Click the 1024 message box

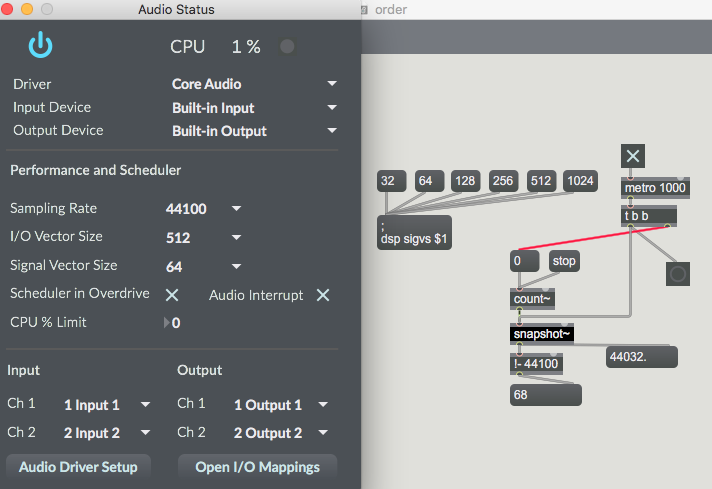pyautogui.click(x=580, y=181)
